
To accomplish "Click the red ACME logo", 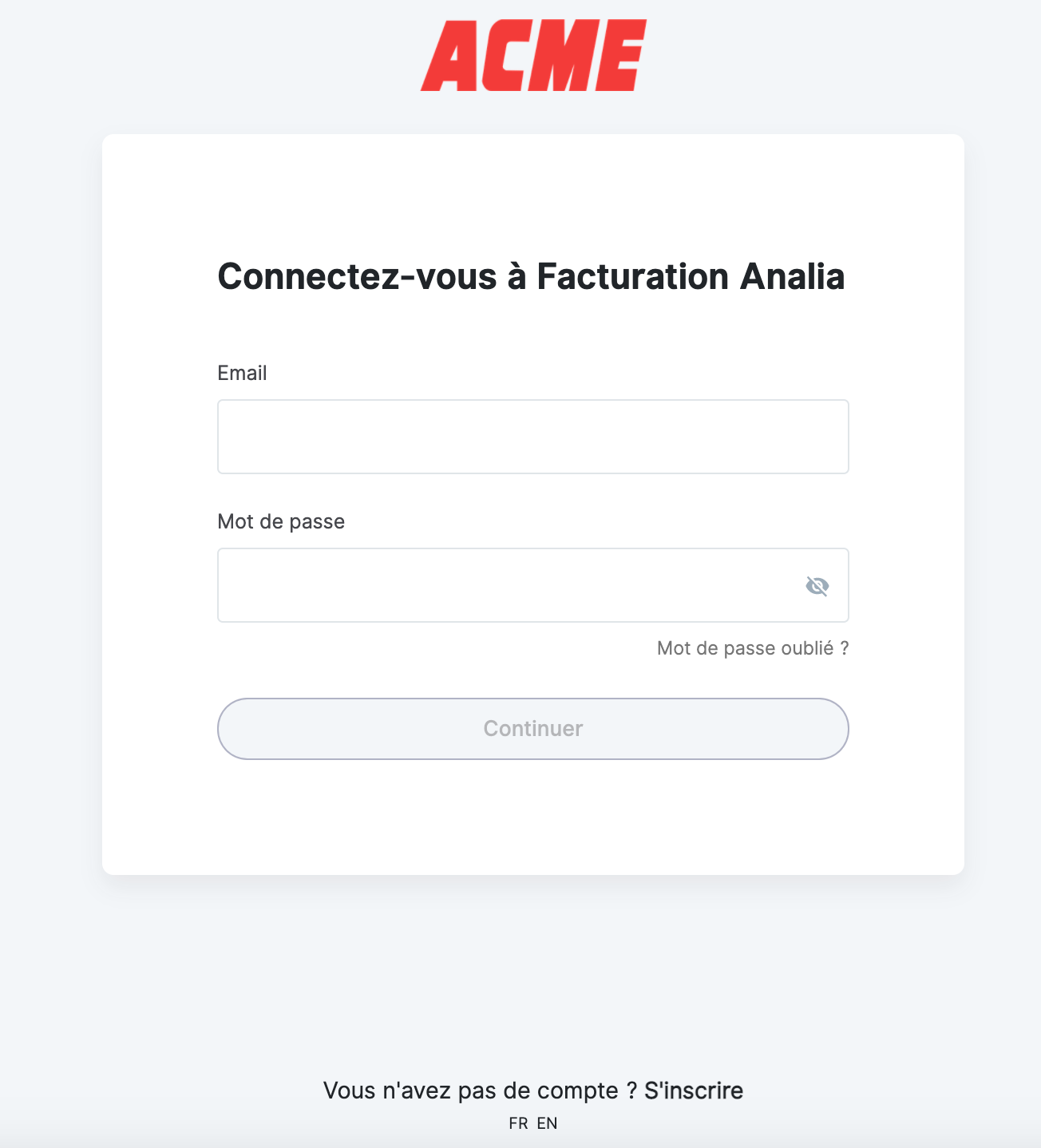I will (x=533, y=55).
